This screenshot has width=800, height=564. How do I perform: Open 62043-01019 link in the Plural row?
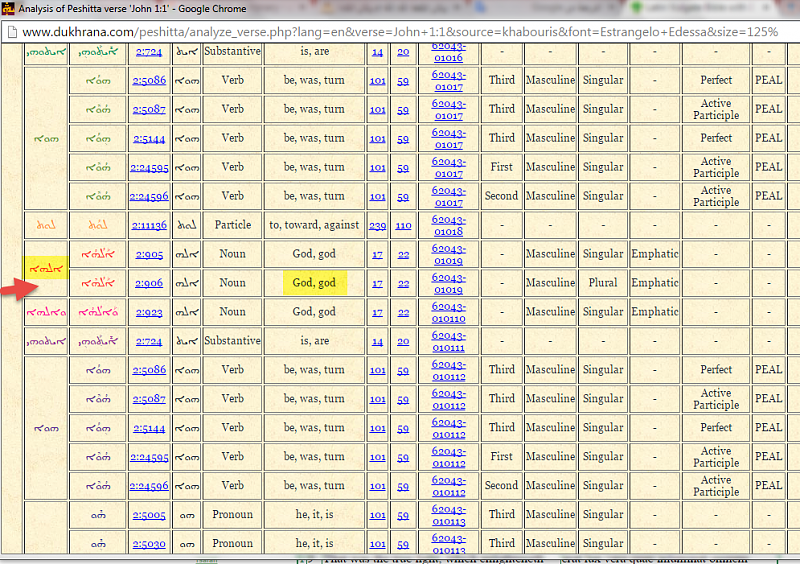click(x=448, y=283)
